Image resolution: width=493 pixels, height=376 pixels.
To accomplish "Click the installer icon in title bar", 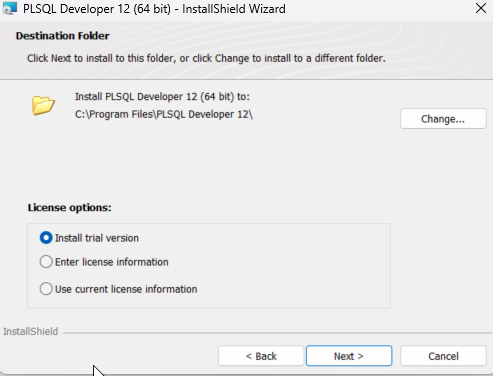I will pos(9,8).
